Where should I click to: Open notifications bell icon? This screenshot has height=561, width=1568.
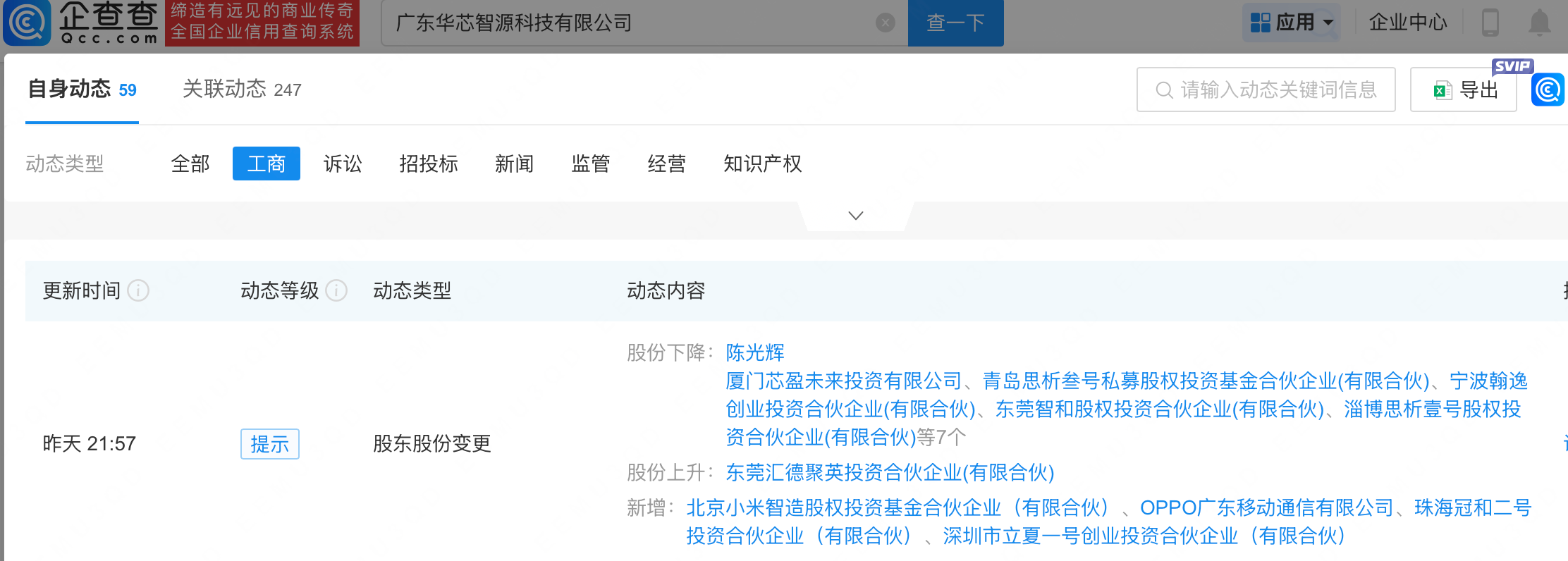pos(1540,23)
